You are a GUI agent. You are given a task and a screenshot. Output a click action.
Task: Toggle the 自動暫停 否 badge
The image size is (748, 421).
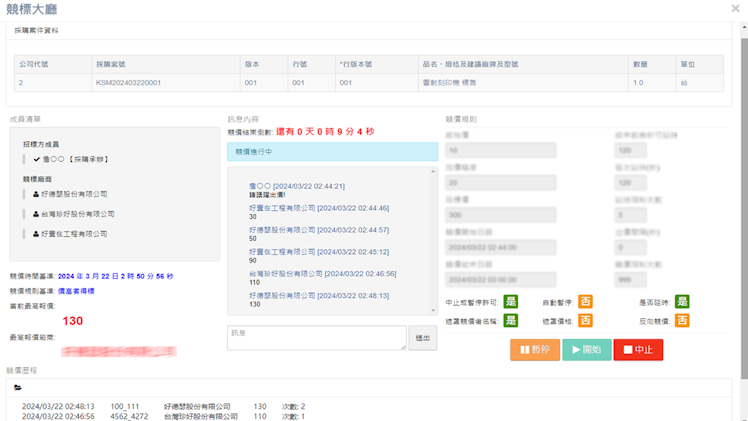[585, 301]
